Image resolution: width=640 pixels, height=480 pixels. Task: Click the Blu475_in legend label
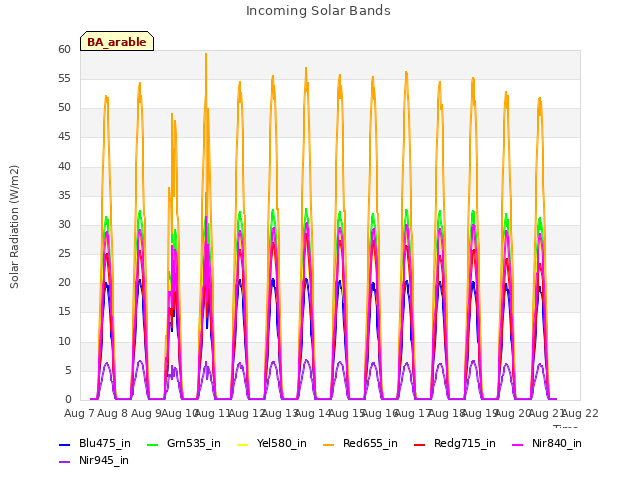tap(105, 443)
